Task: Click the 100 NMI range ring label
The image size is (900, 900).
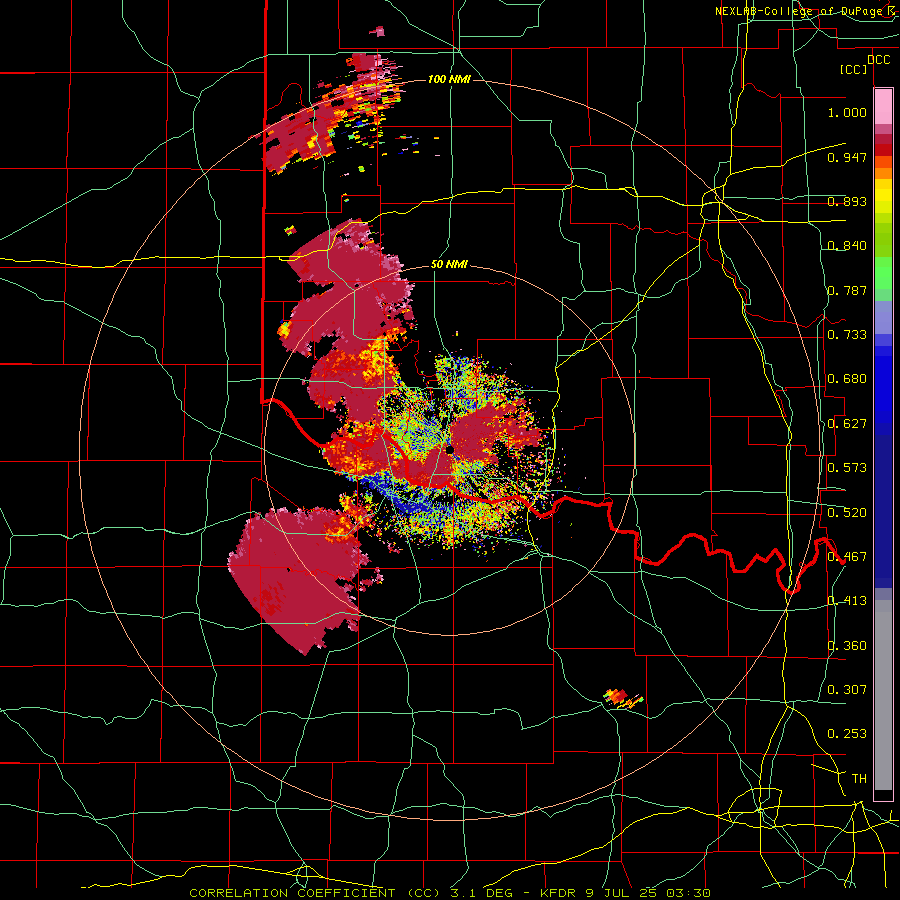Action: (x=449, y=79)
